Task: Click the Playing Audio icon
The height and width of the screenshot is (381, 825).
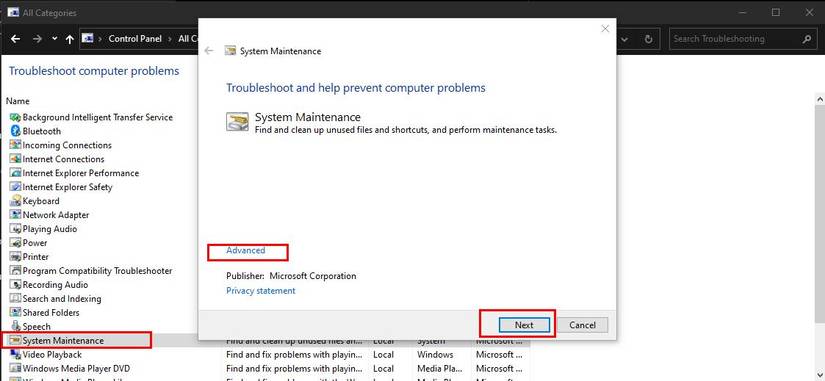Action: (15, 229)
